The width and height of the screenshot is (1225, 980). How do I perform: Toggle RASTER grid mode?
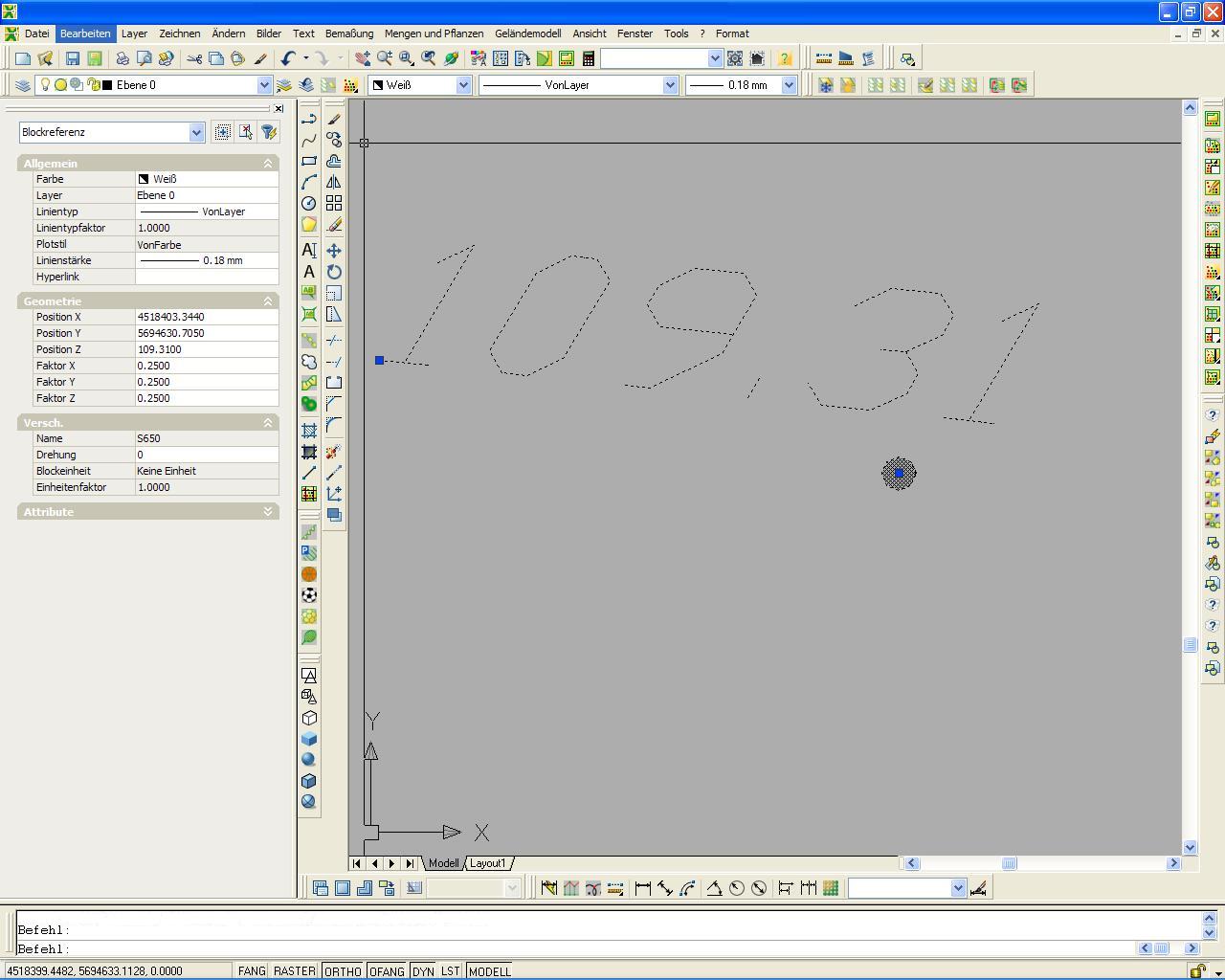[x=295, y=971]
